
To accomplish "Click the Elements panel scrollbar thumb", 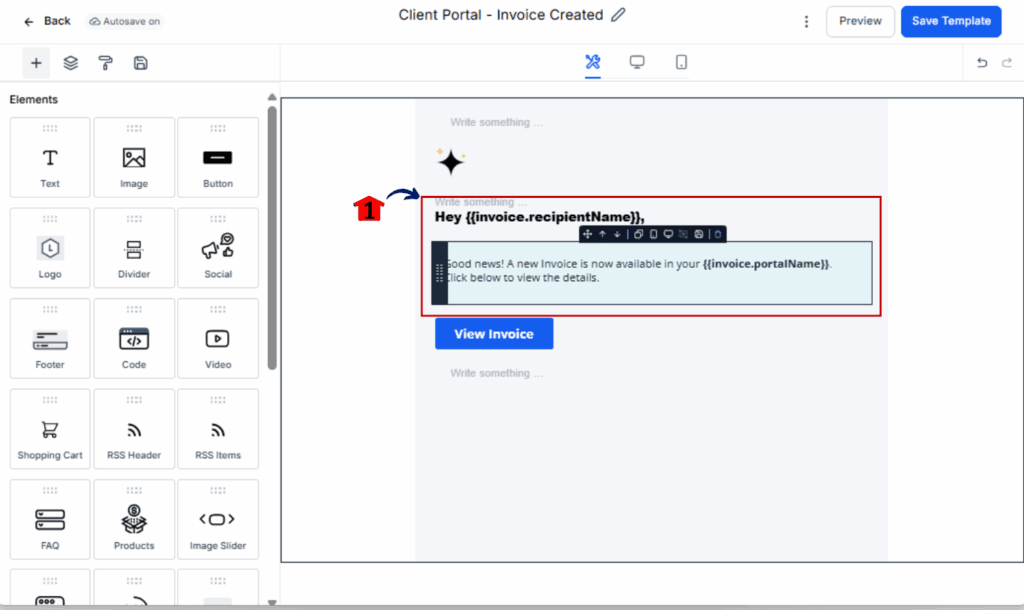I will 272,238.
